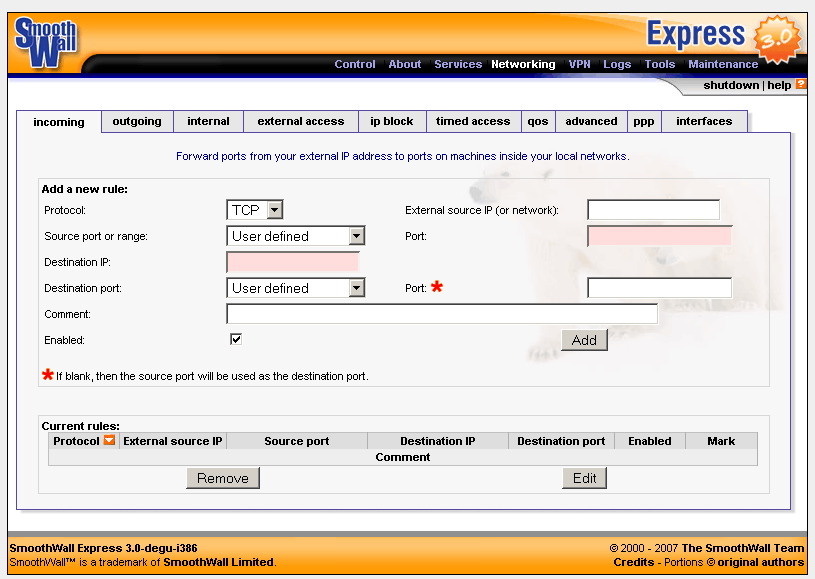The width and height of the screenshot is (815, 579).
Task: Click the SmoothWall logo
Action: click(46, 43)
